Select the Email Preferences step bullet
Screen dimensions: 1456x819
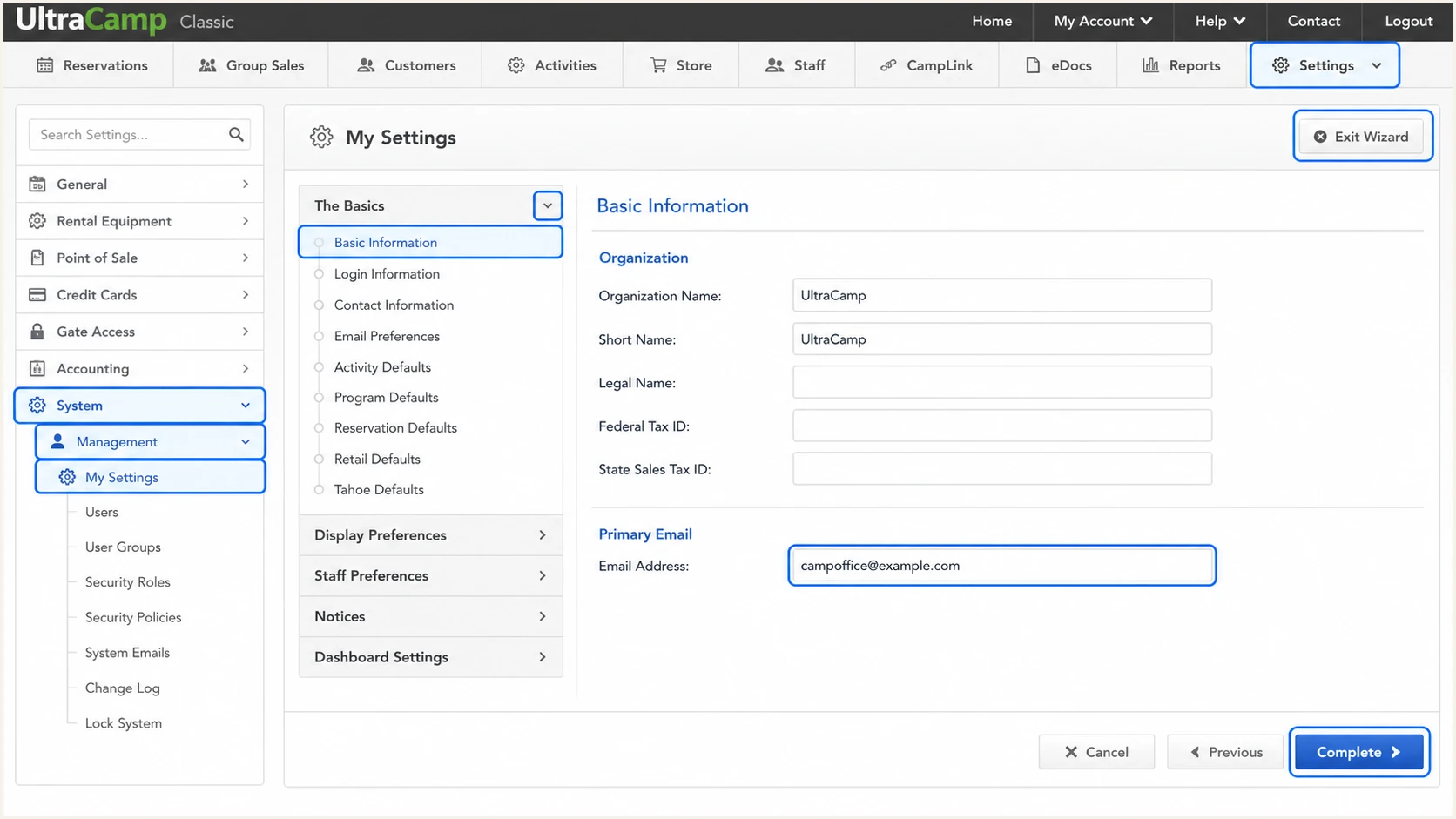[319, 336]
